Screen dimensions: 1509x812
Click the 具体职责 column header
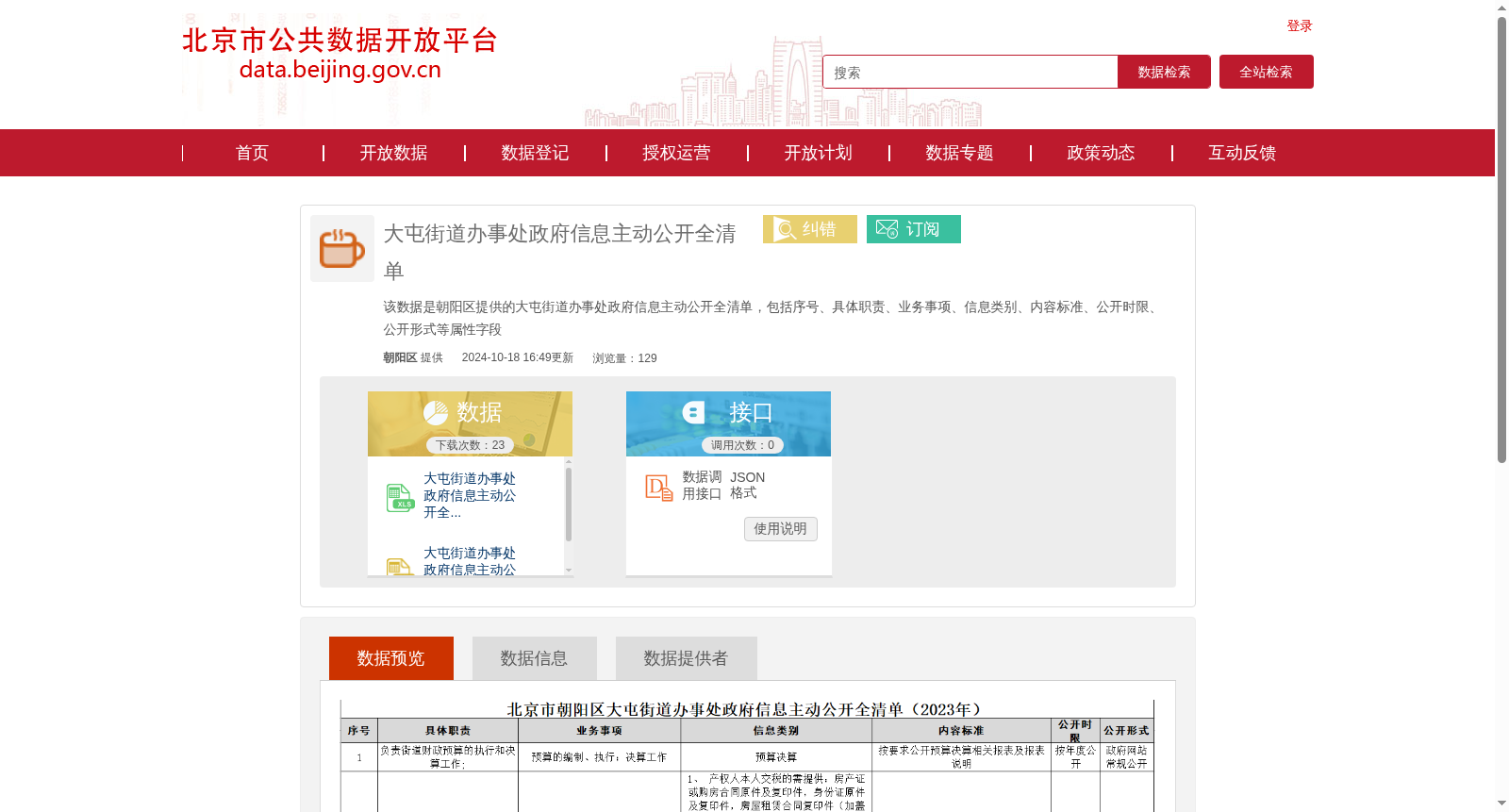448,731
